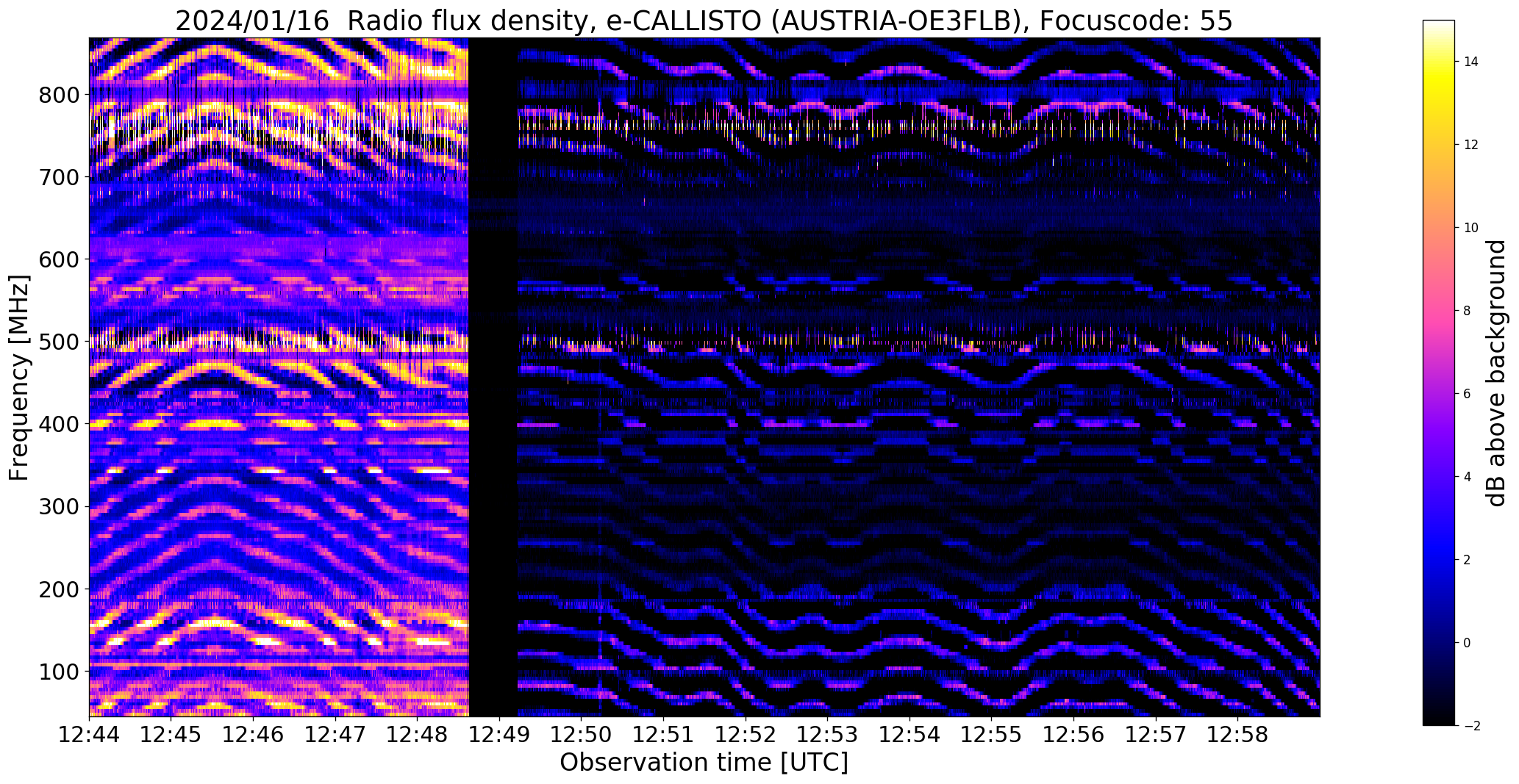Click the 12:46 time tick label
The image size is (1519, 784).
tap(254, 734)
